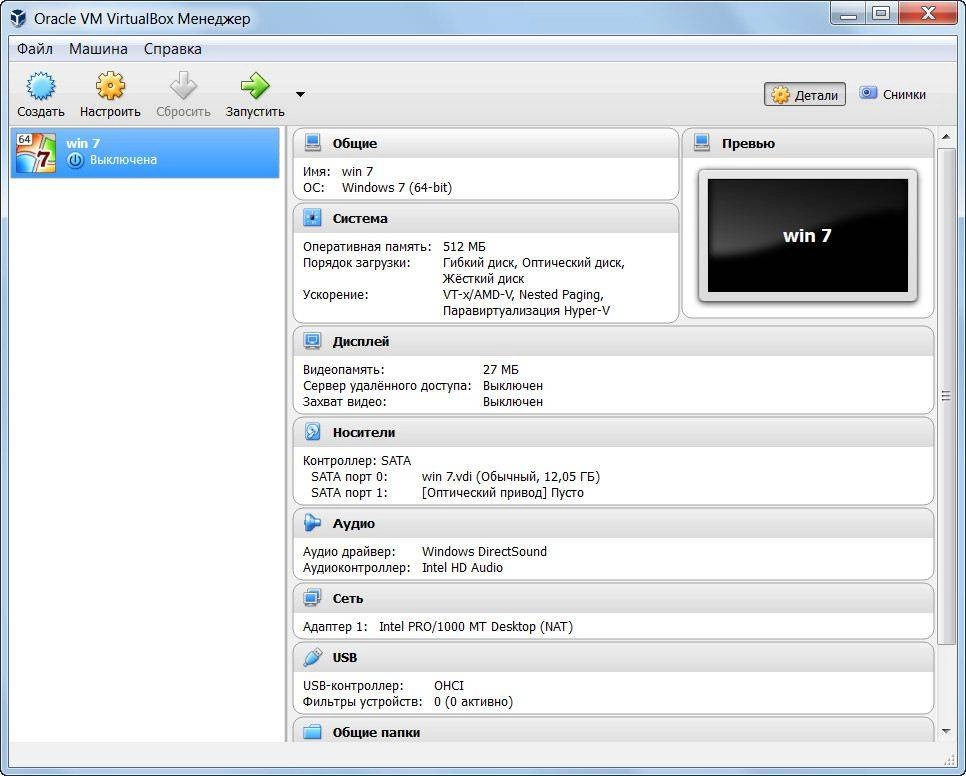The height and width of the screenshot is (776, 966).
Task: Click the Intel HD Audio controller value
Action: tap(462, 568)
